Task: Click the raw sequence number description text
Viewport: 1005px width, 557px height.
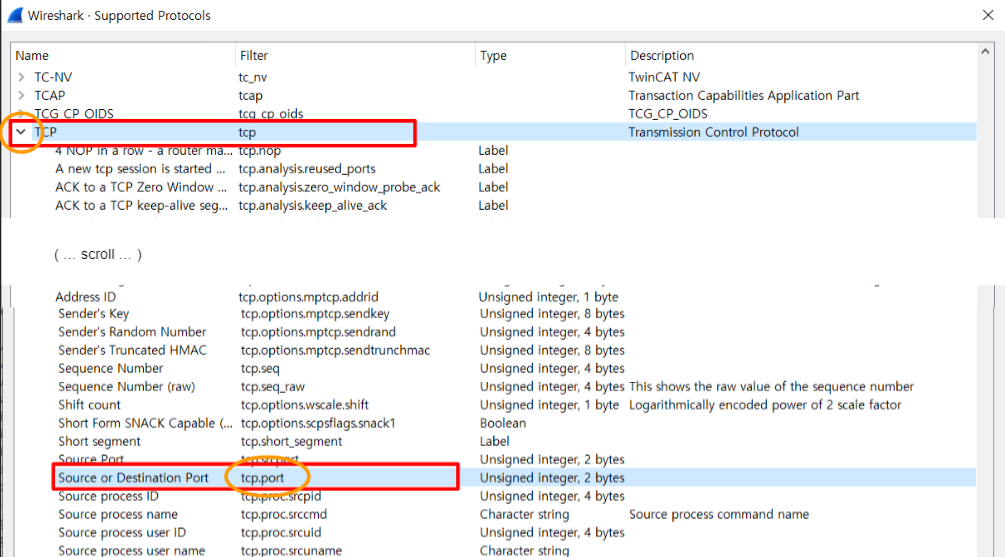Action: [772, 387]
